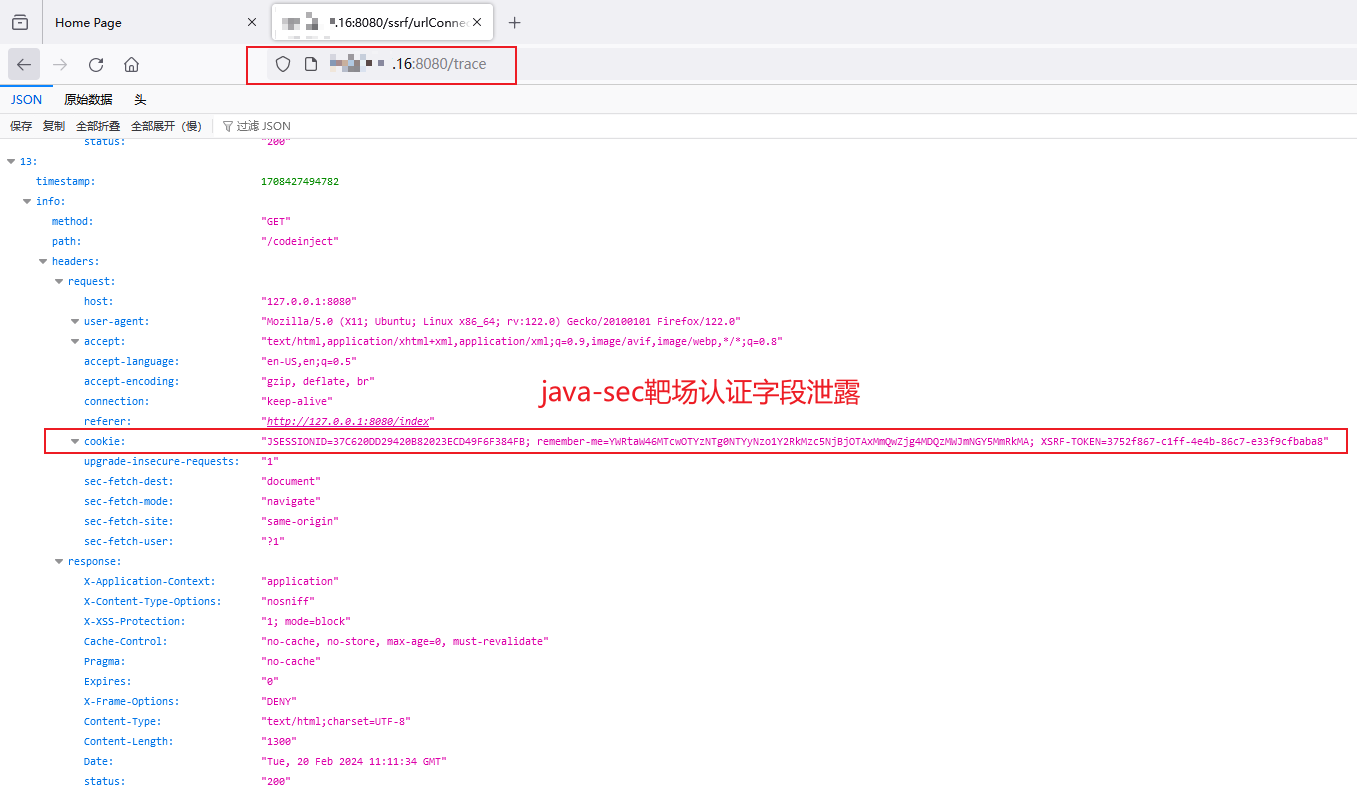Collapse the response node arrow
The height and width of the screenshot is (792, 1357).
click(x=59, y=561)
